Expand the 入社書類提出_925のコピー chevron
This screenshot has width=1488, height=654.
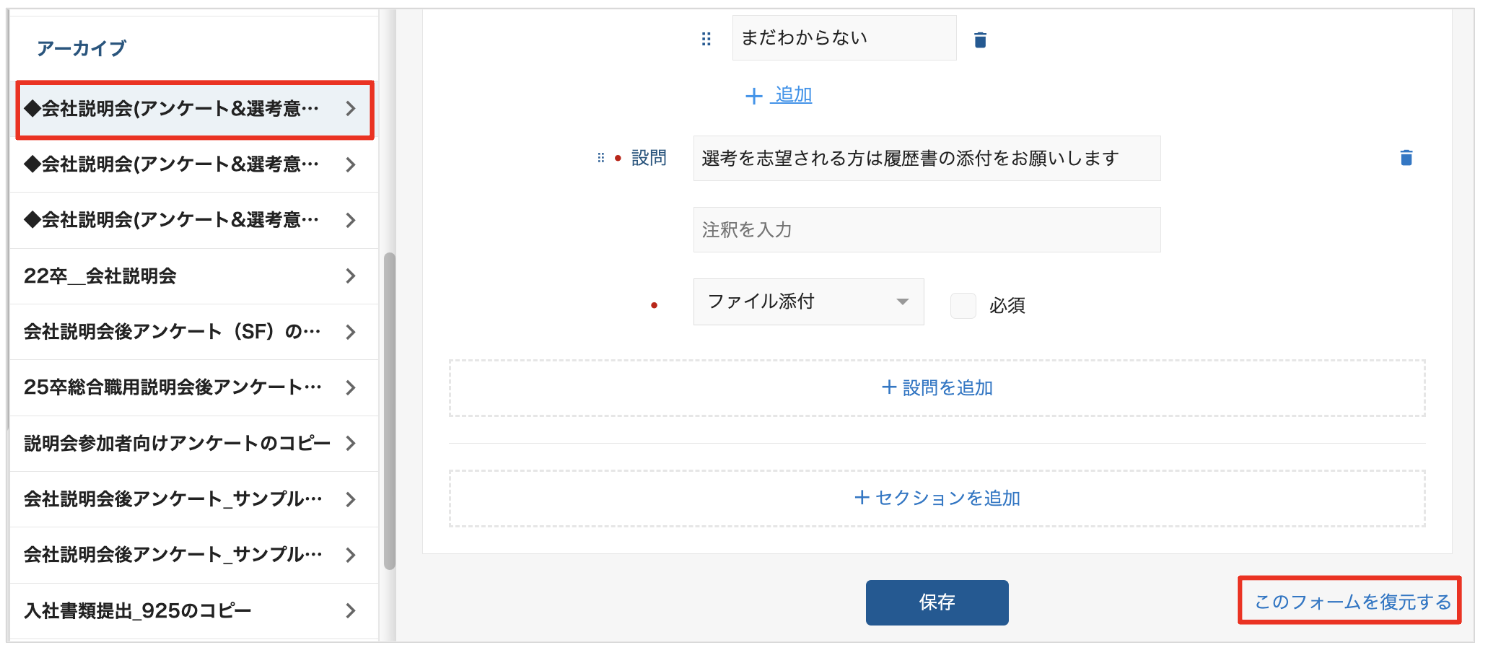pyautogui.click(x=350, y=610)
